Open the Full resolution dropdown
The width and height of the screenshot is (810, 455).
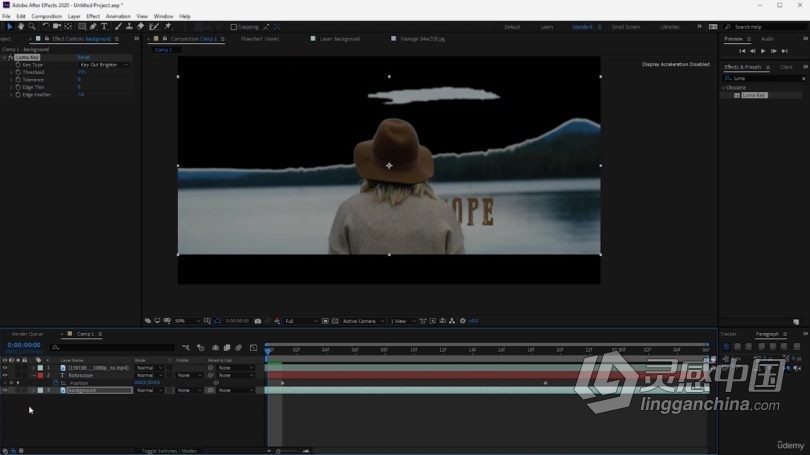[301, 321]
